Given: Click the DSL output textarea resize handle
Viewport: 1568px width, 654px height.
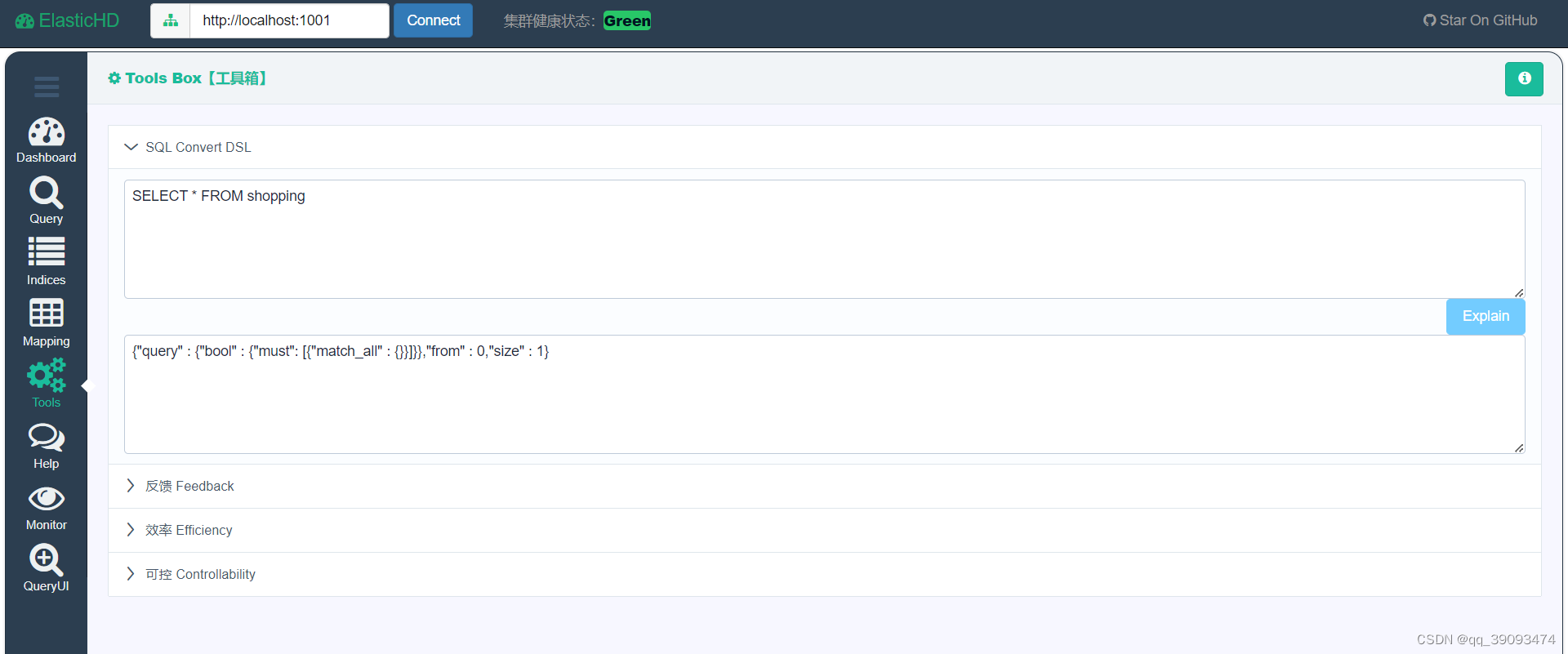Looking at the screenshot, I should 1518,447.
